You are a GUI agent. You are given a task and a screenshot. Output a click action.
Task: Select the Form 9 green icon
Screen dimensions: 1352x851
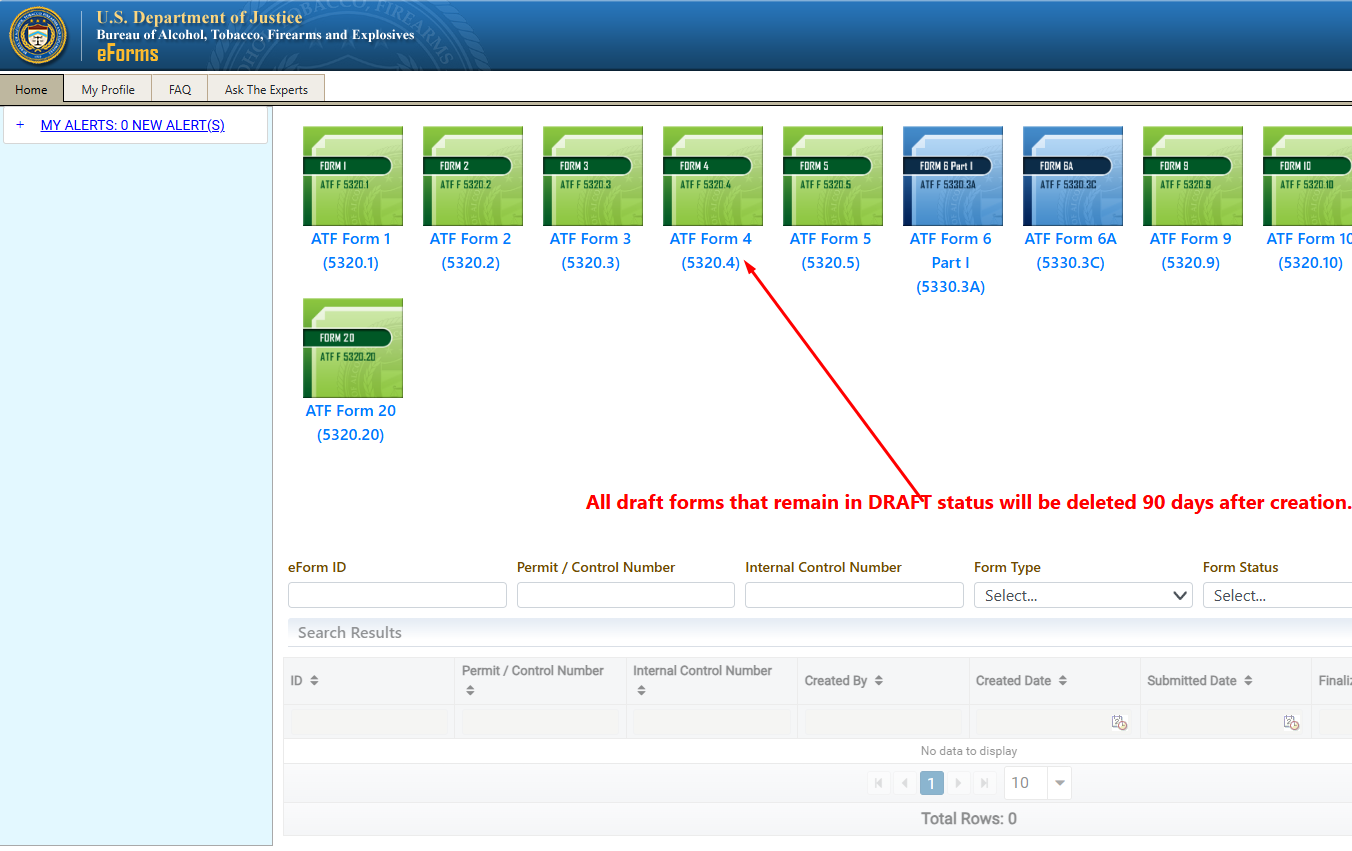[x=1192, y=176]
